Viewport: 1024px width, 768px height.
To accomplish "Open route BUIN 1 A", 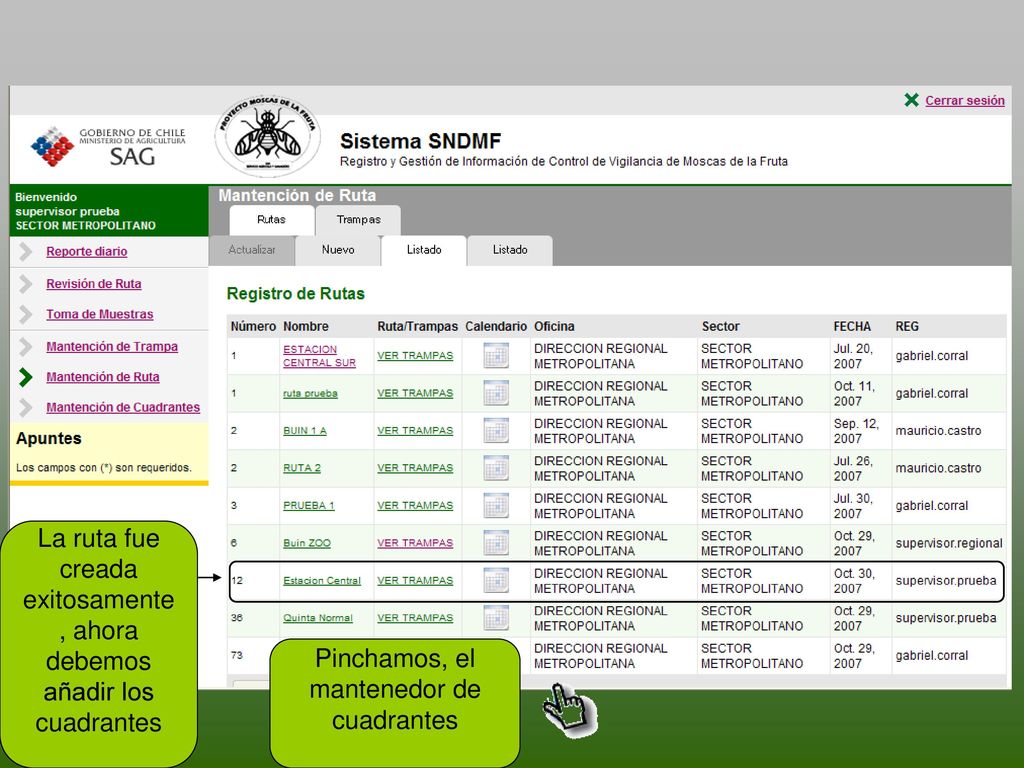I will pyautogui.click(x=304, y=430).
